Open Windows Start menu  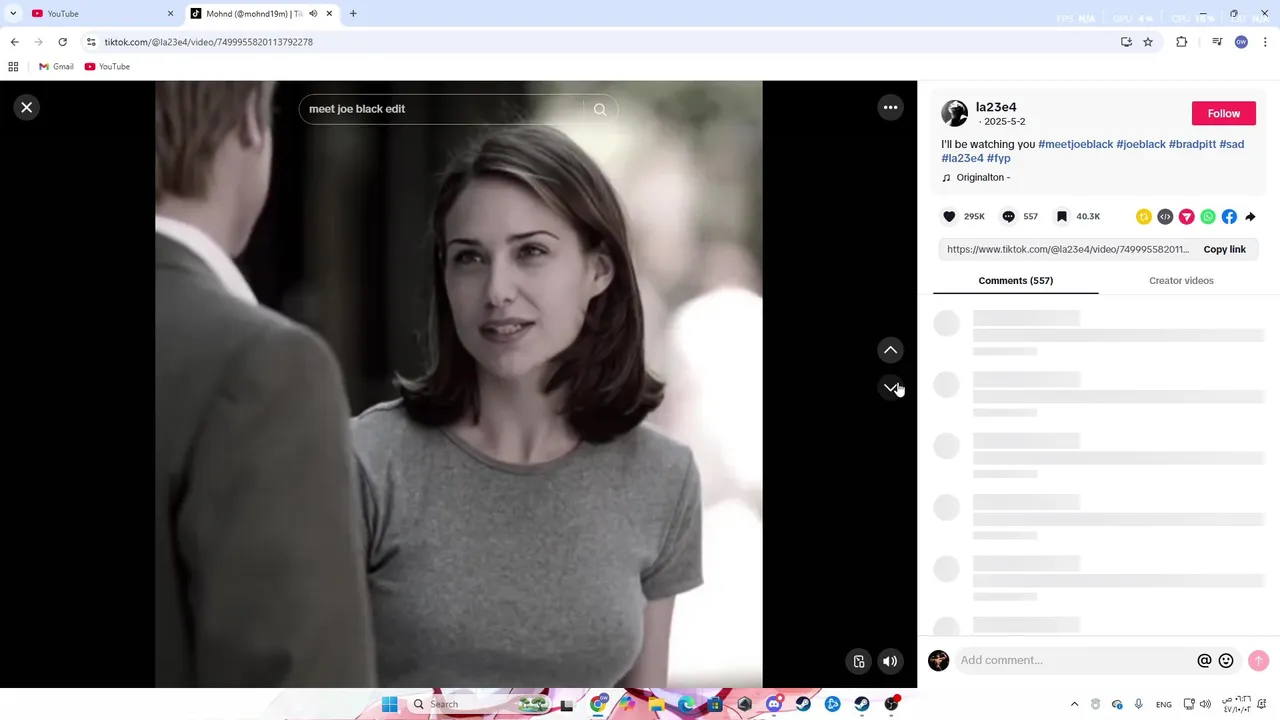click(389, 704)
